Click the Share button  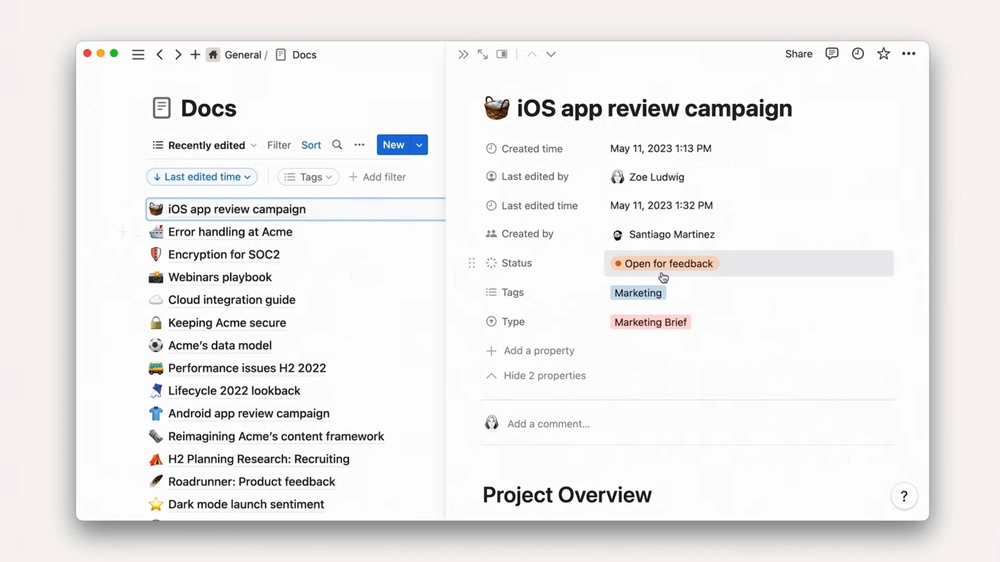pyautogui.click(x=798, y=54)
